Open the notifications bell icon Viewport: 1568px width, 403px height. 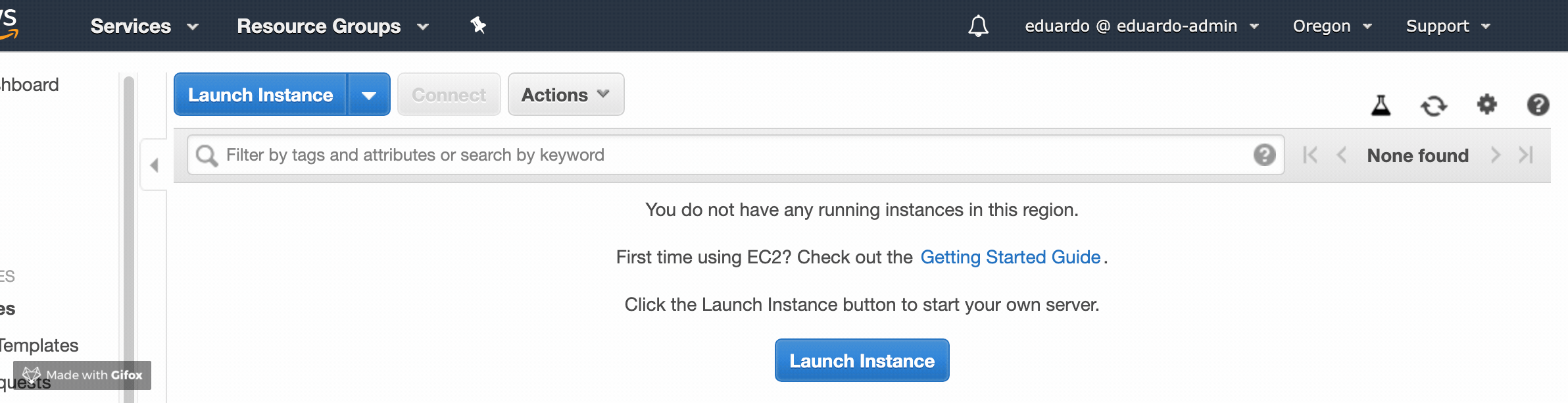[x=978, y=26]
